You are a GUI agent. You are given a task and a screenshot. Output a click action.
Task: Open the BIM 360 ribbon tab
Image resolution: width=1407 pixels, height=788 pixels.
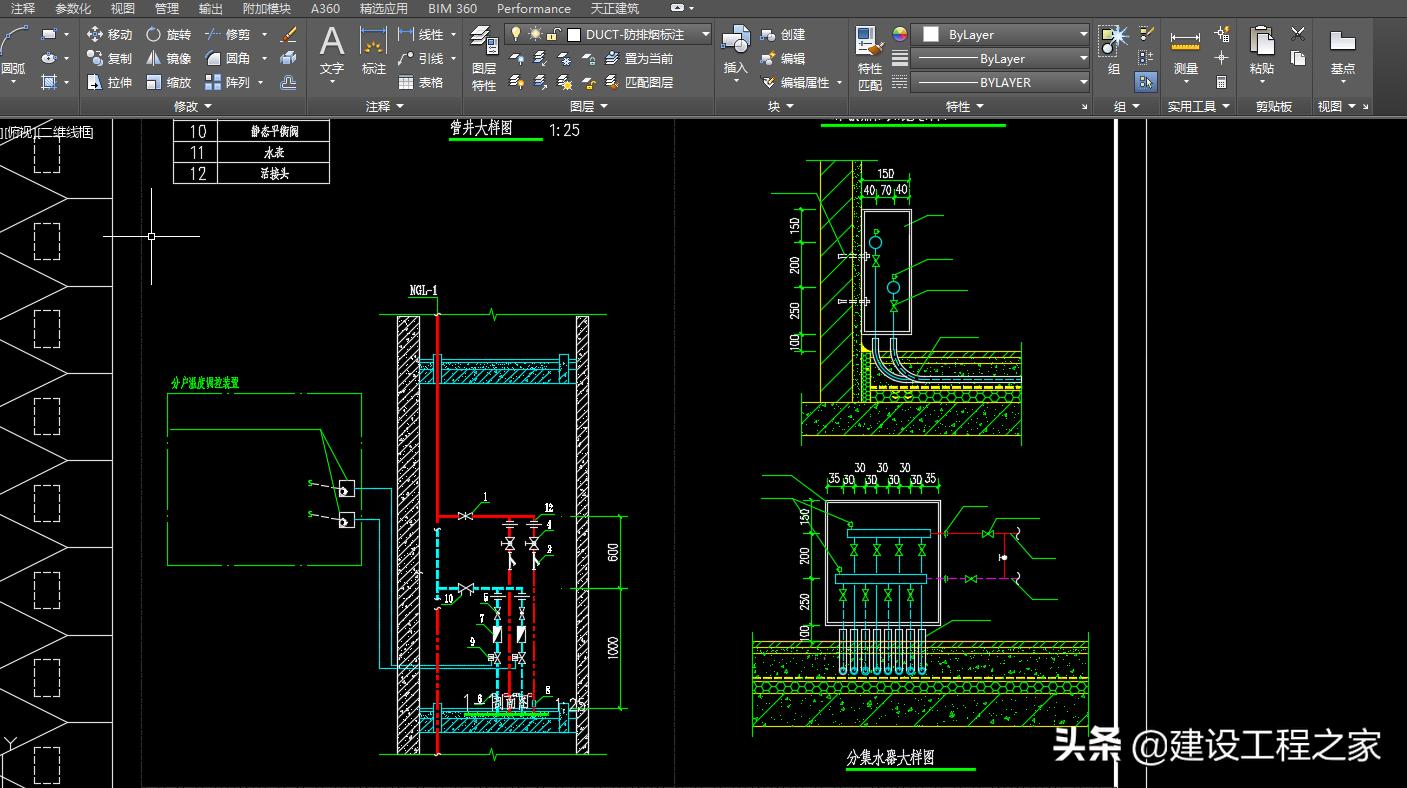tap(452, 8)
